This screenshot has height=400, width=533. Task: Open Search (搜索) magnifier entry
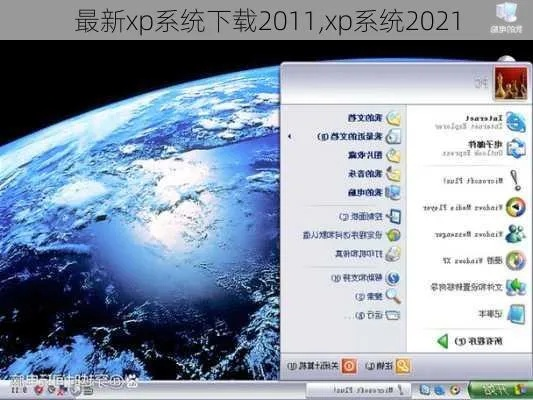pos(378,297)
